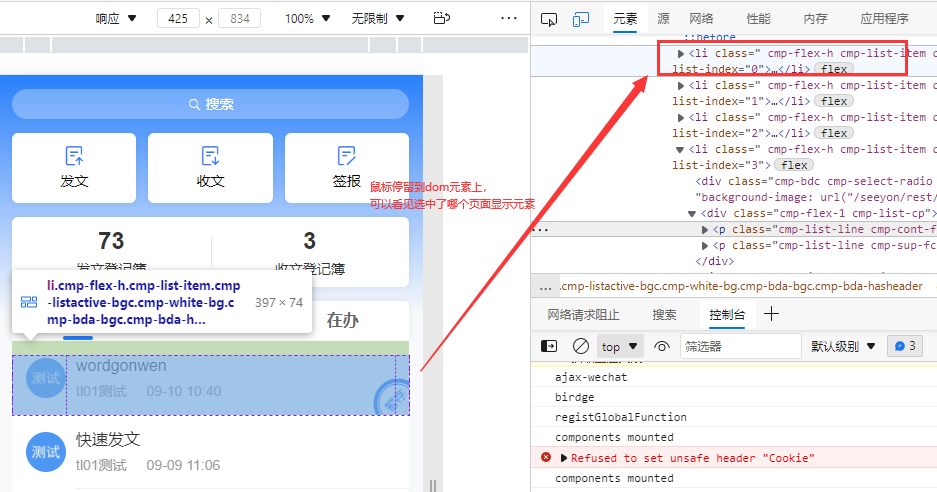Open the 快速发文 list item
937x492 pixels.
(x=210, y=453)
